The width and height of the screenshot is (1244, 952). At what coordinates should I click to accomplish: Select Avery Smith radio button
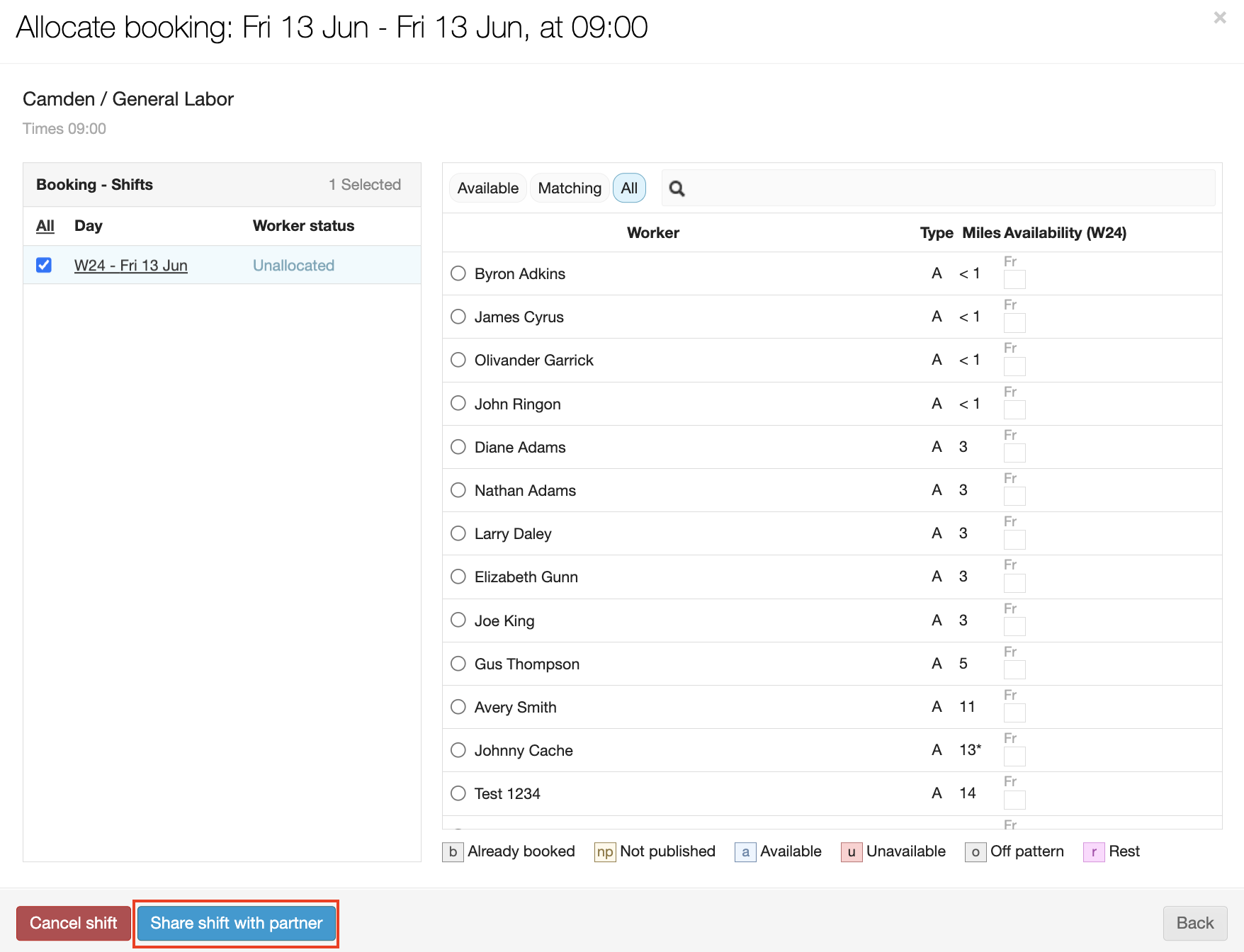coord(458,707)
